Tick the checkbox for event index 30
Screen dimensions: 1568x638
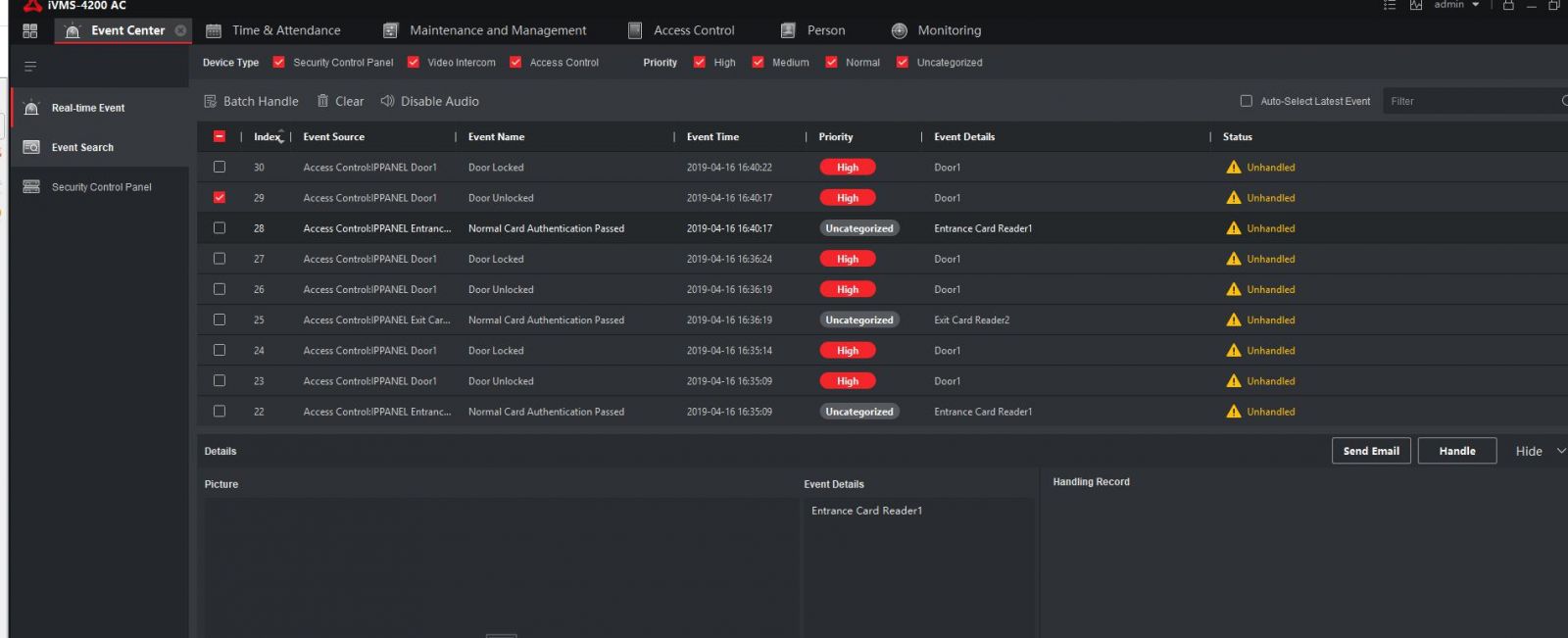pos(220,167)
